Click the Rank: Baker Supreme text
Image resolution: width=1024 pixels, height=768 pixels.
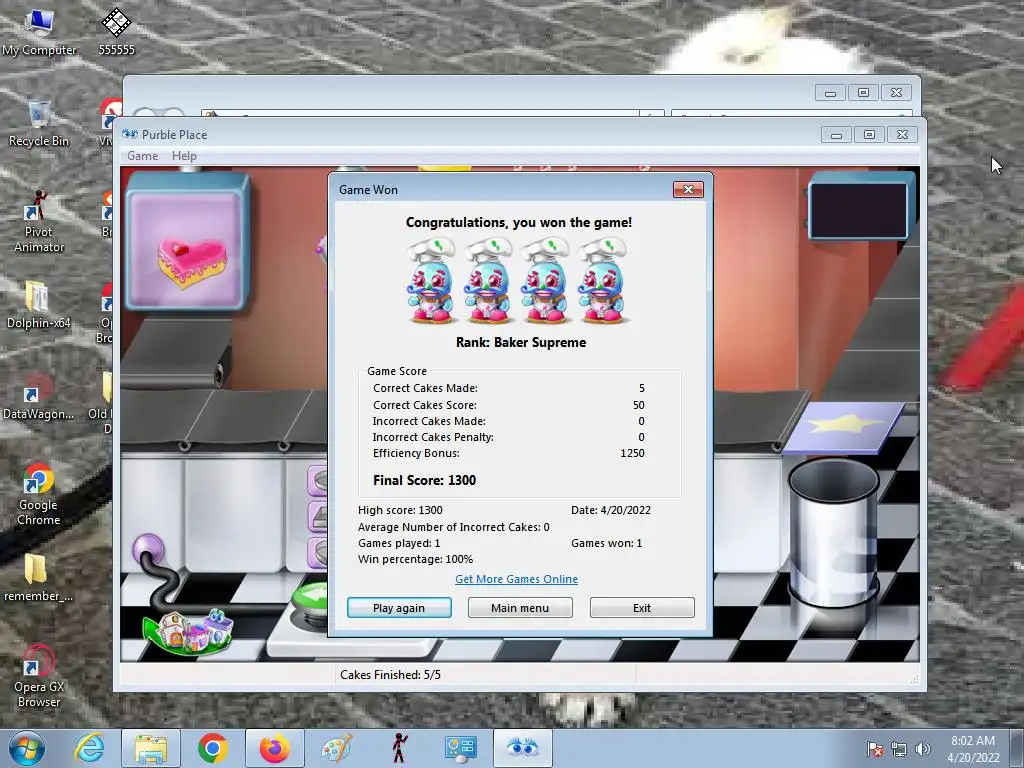point(521,342)
